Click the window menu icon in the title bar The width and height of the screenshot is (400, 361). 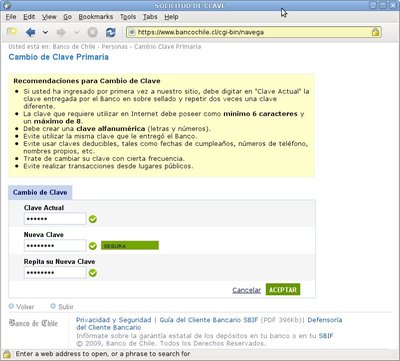click(6, 6)
